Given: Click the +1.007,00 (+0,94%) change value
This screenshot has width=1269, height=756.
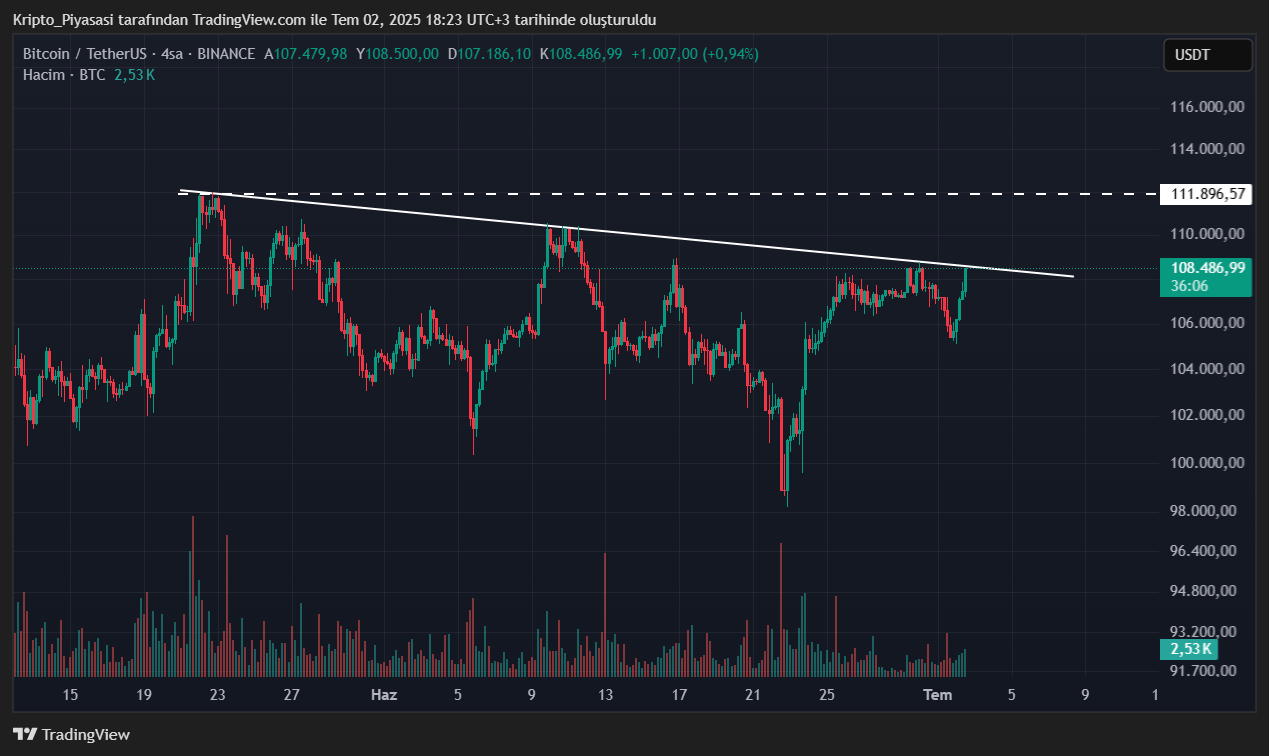Looking at the screenshot, I should tap(695, 54).
